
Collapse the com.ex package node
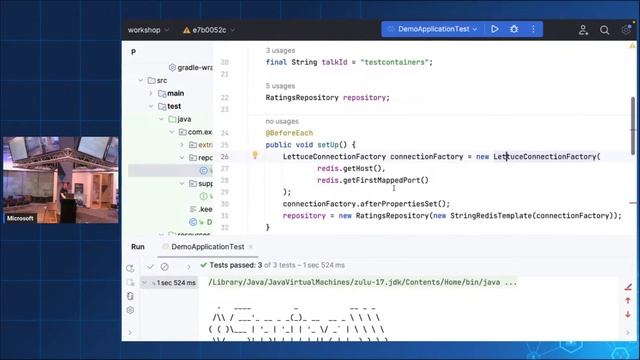pyautogui.click(x=171, y=132)
